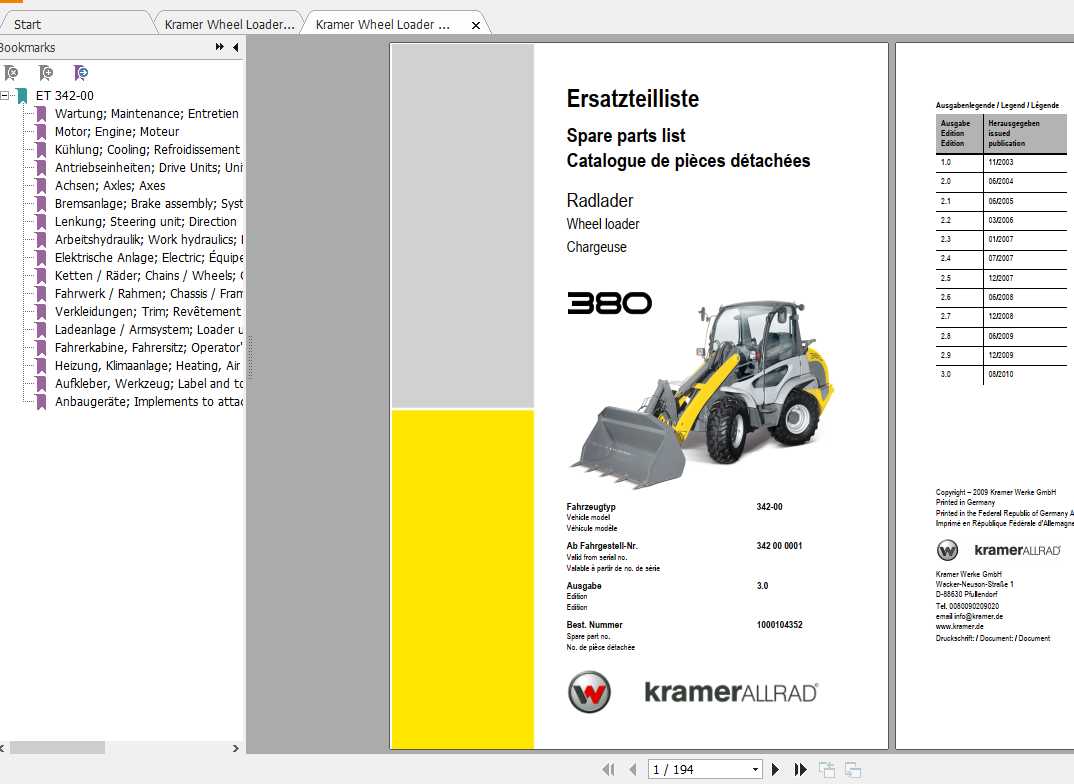Open the Wartung; Maintenance bookmark

pyautogui.click(x=147, y=114)
